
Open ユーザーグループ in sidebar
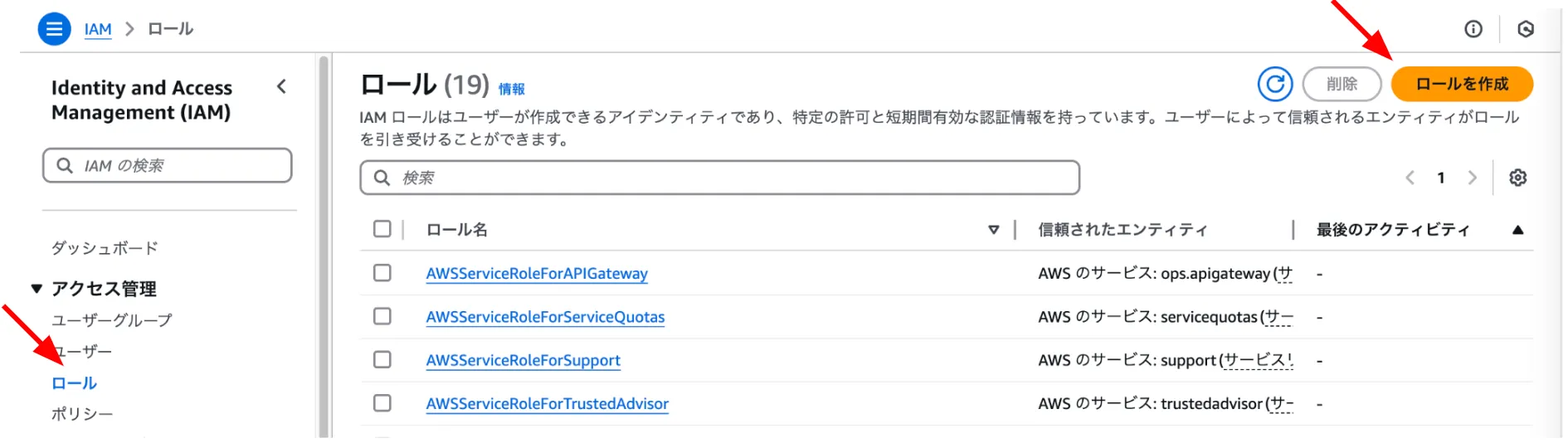pyautogui.click(x=112, y=320)
